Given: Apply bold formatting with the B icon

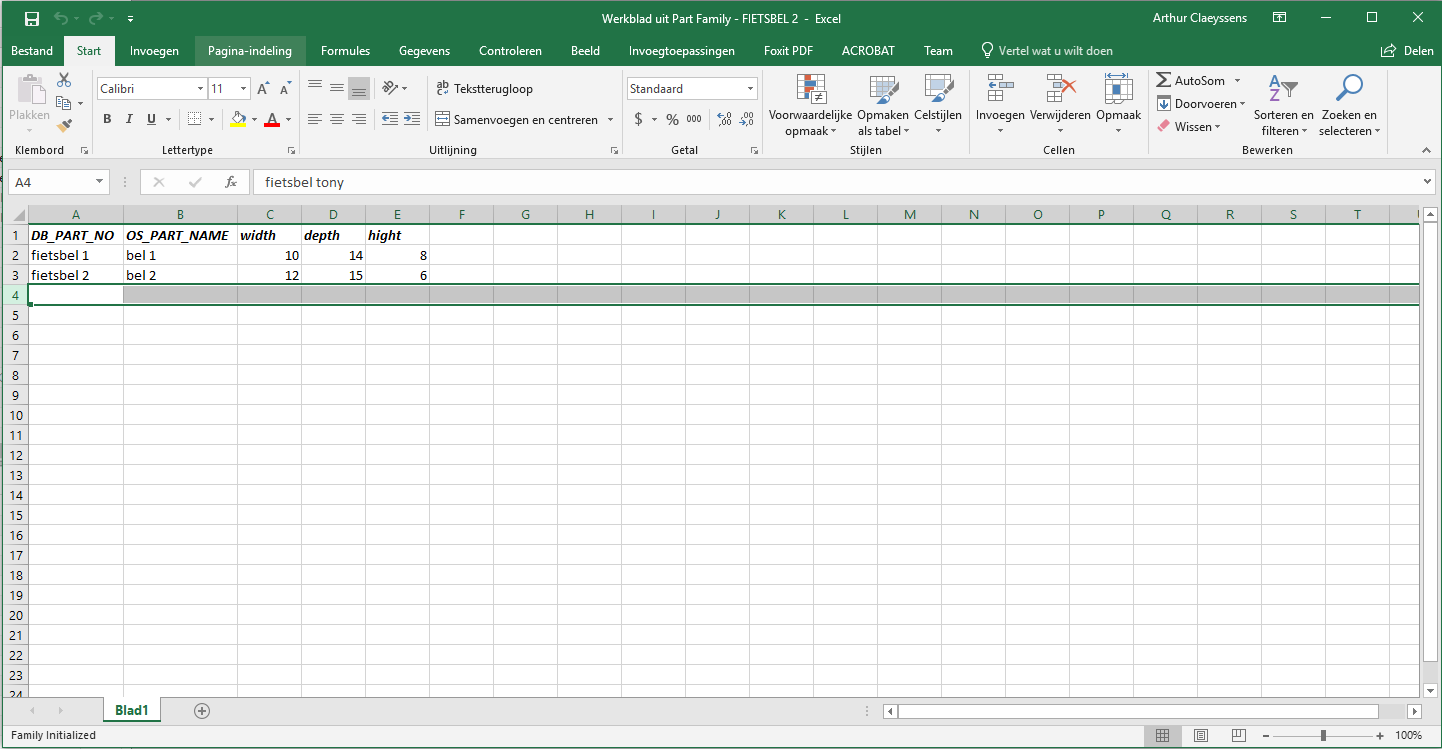Looking at the screenshot, I should [106, 118].
